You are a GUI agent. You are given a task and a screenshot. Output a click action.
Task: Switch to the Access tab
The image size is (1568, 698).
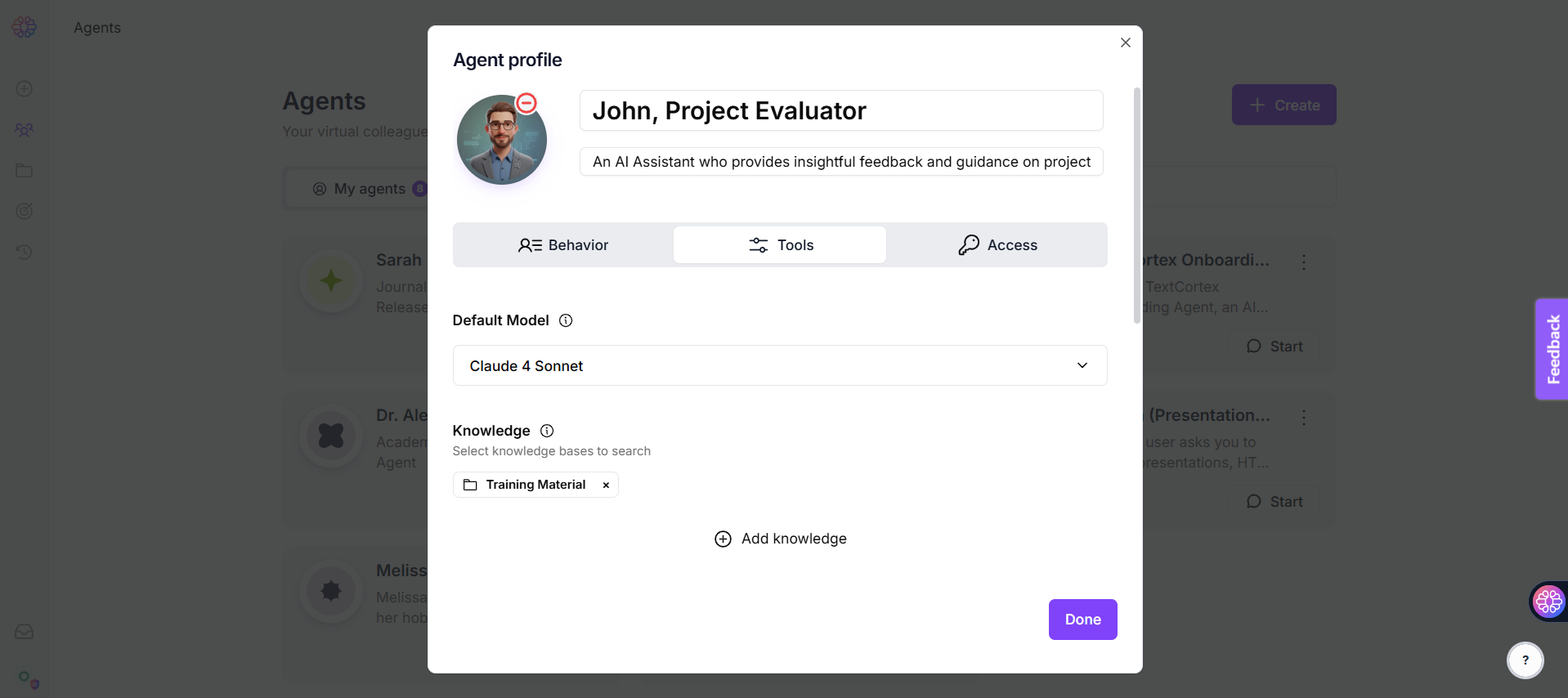point(997,245)
